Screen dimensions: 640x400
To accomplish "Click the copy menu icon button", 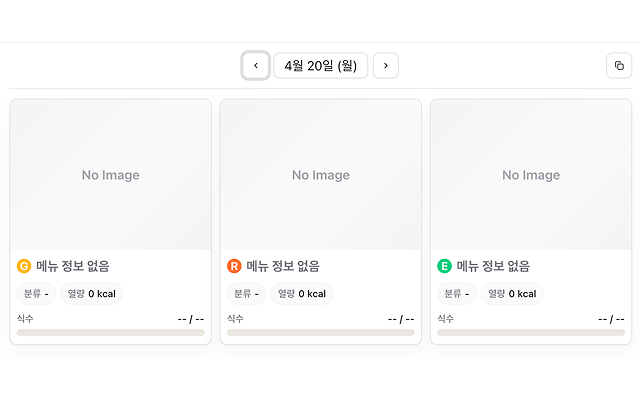I will 619,65.
